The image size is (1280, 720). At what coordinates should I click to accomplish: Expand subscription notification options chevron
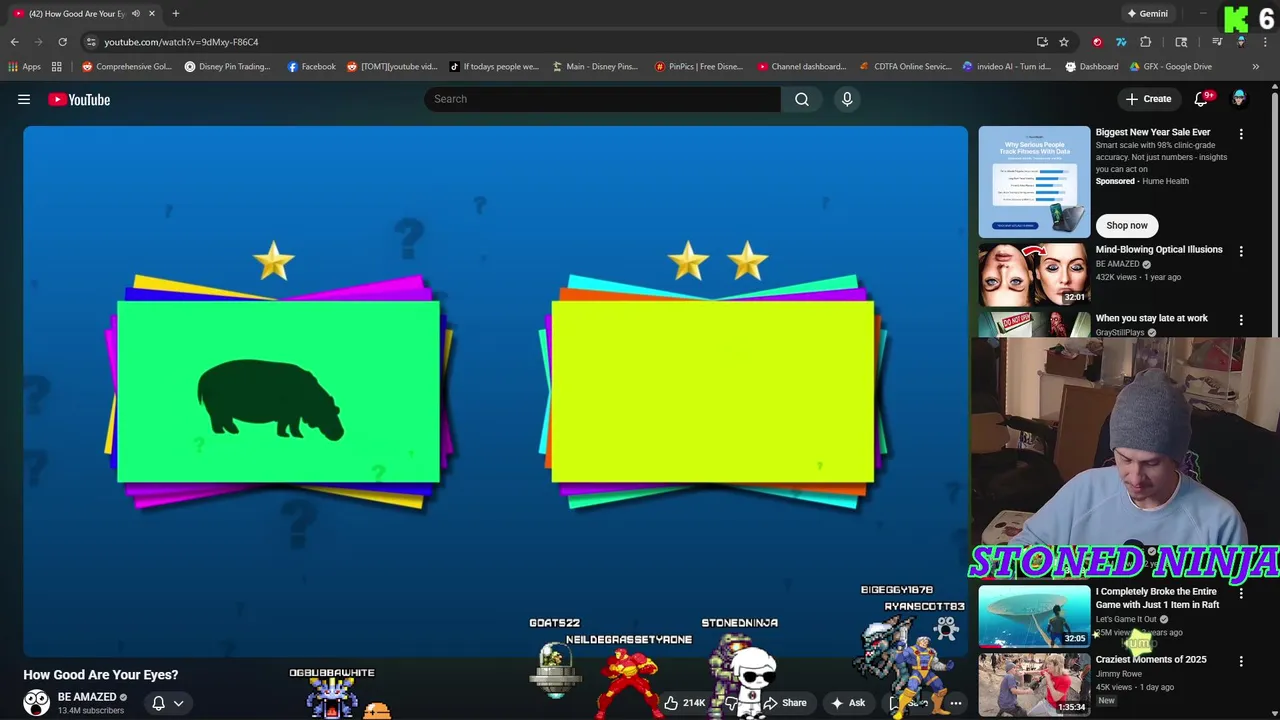(178, 703)
